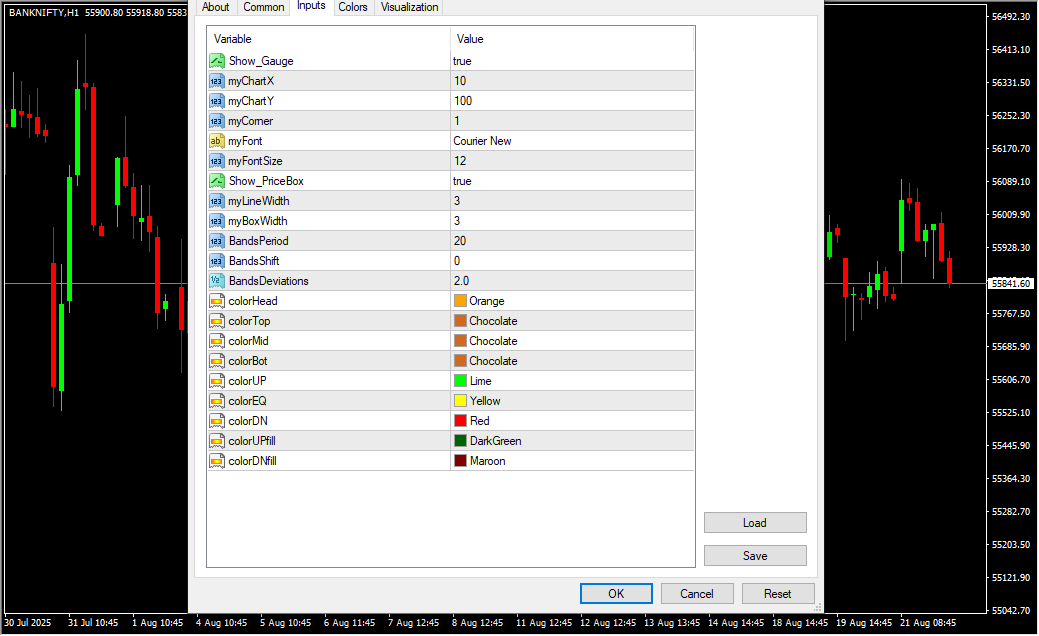Open the About tab
1039x636 pixels.
point(215,7)
